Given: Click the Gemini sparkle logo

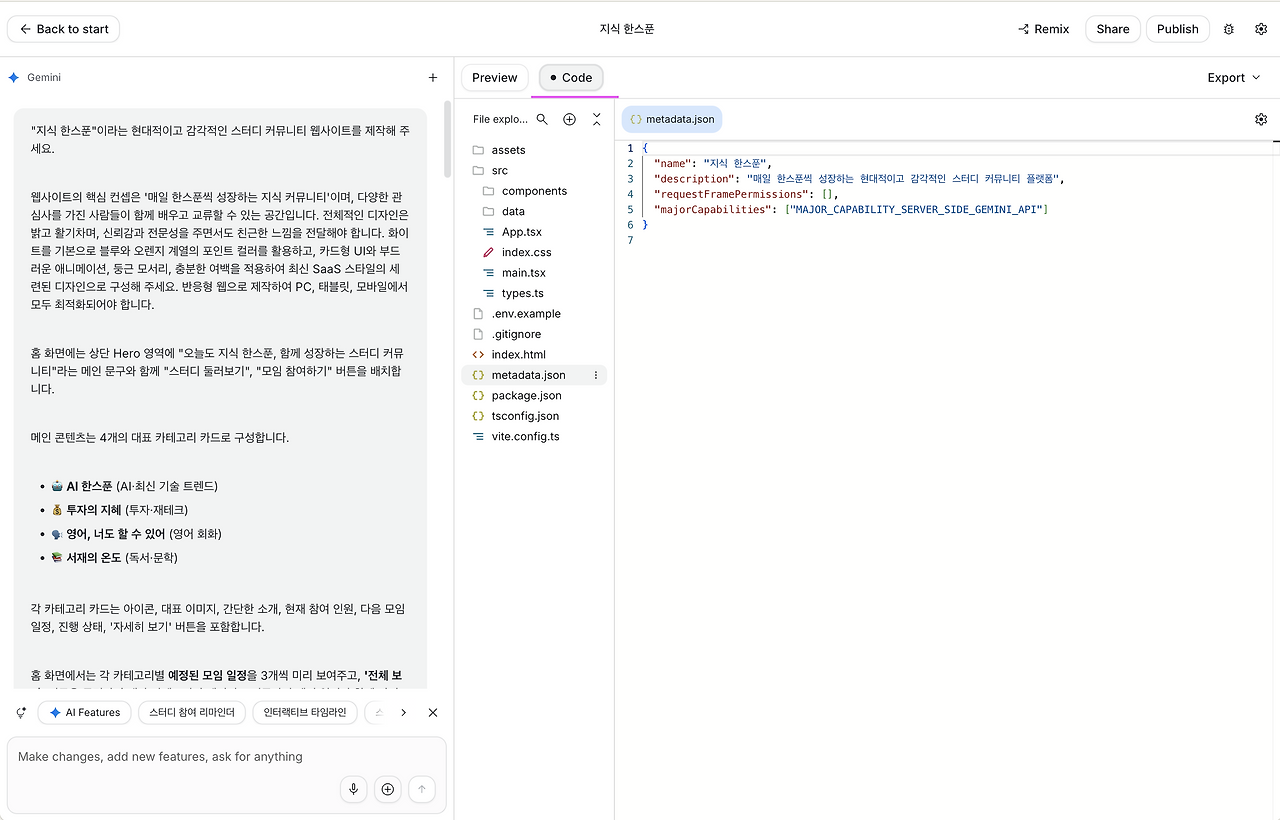Looking at the screenshot, I should pos(14,77).
